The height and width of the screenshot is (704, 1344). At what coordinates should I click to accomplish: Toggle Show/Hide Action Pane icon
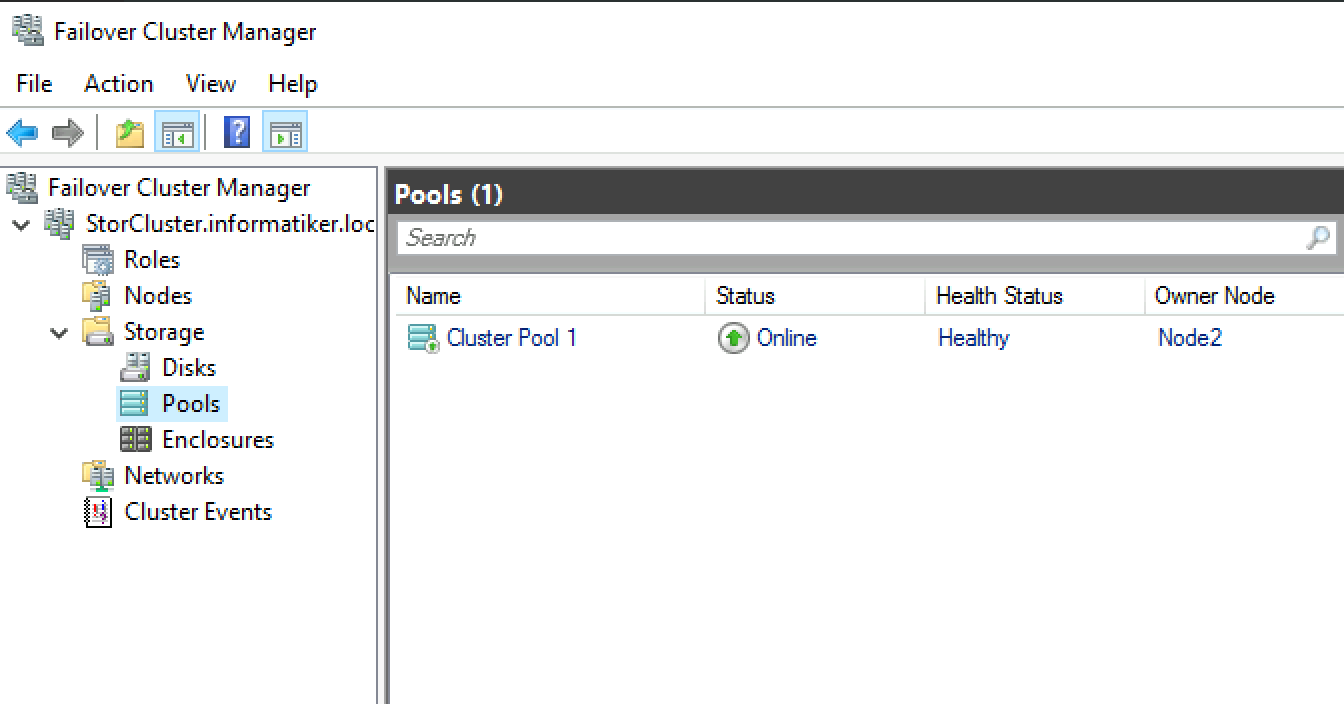pyautogui.click(x=285, y=132)
